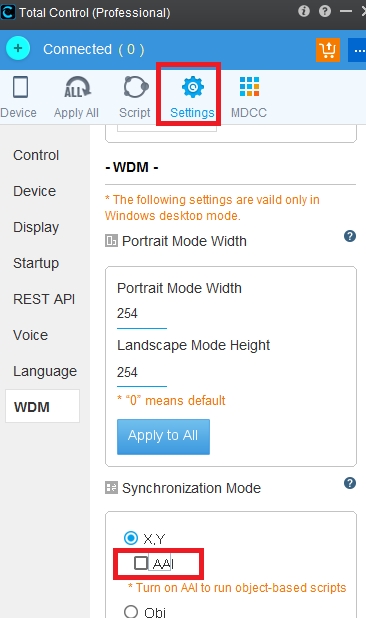Open the blue more-options ellipsis button
The image size is (366, 618).
click(x=358, y=50)
